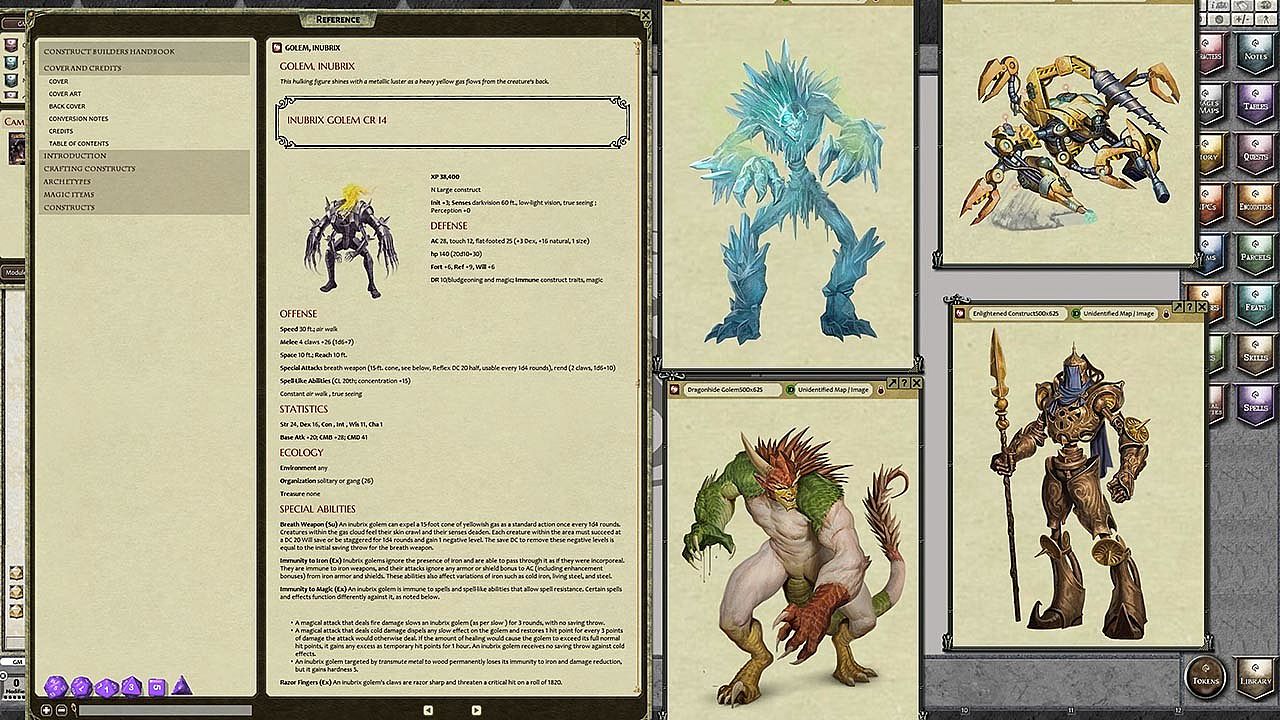Select the purple d10 die

click(106, 688)
